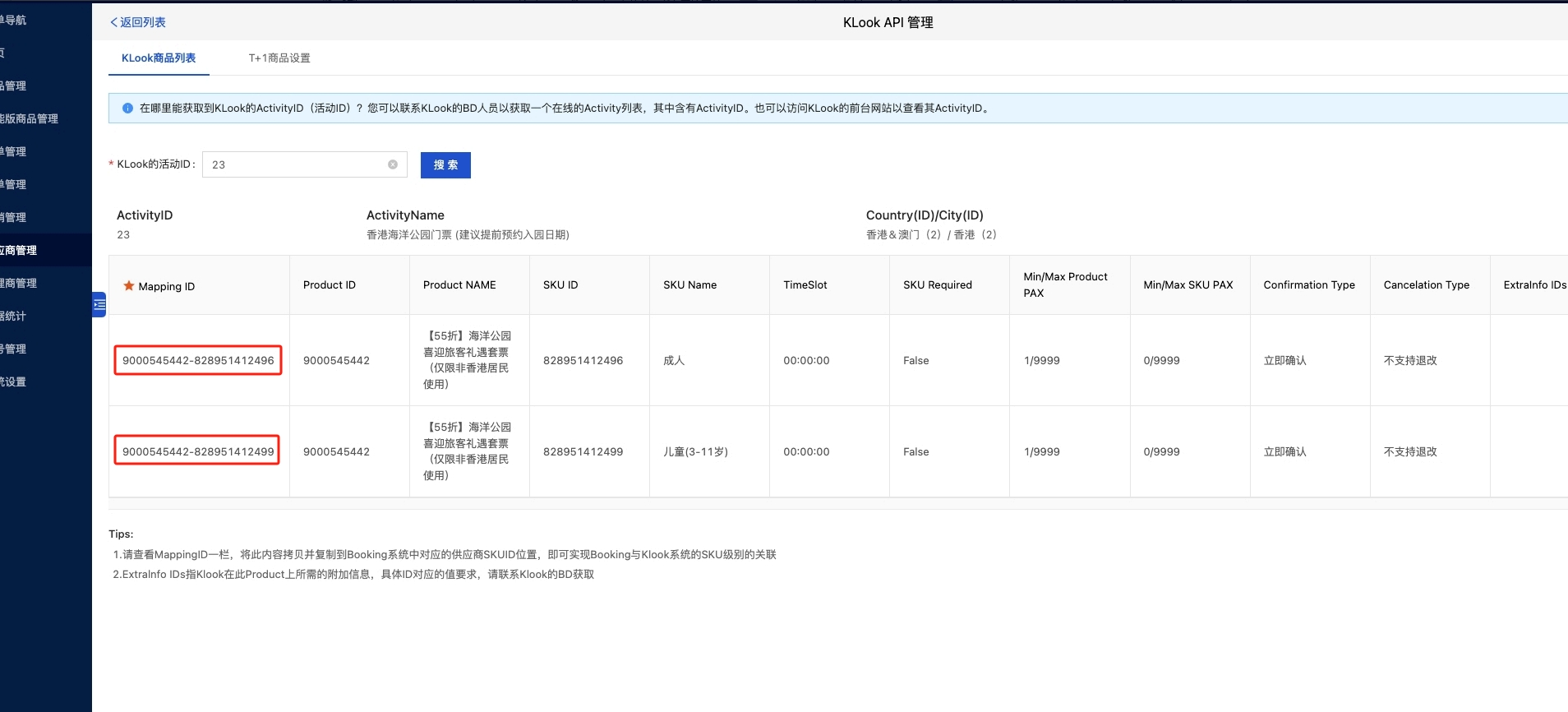1568x712 pixels.
Task: Click the ActivityID value 23
Action: (123, 234)
